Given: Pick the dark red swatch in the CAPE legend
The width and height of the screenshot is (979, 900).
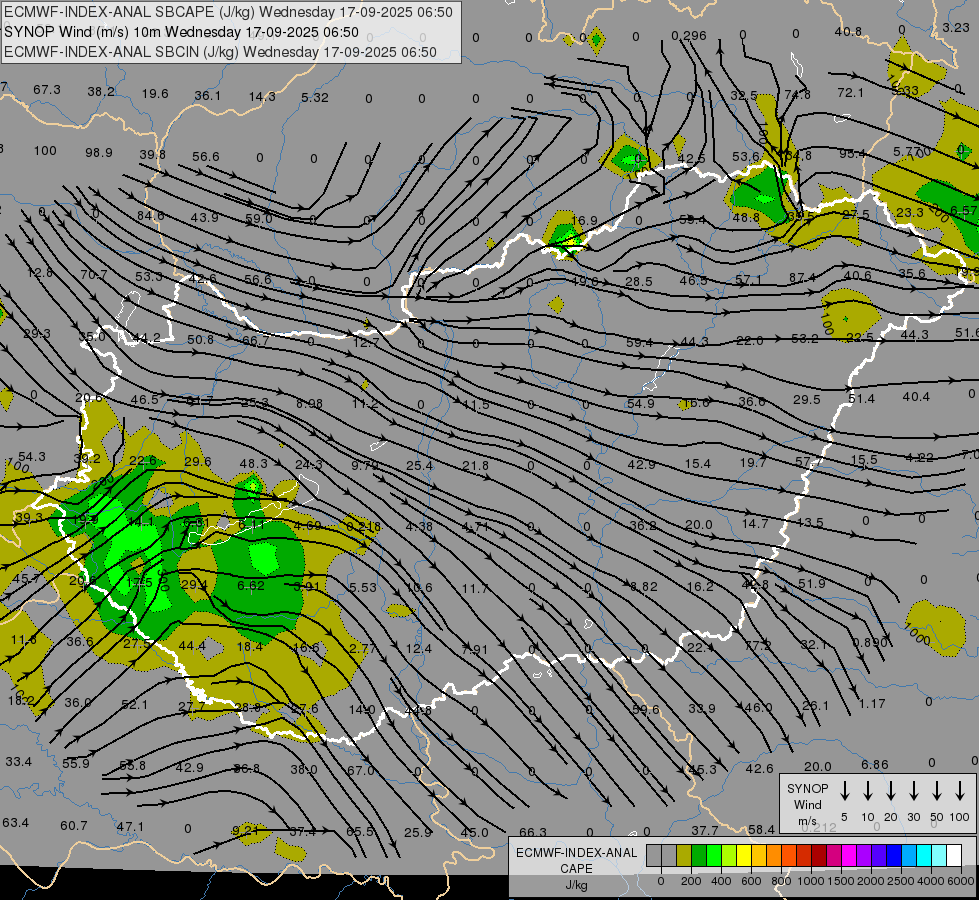Looking at the screenshot, I should coord(819,856).
